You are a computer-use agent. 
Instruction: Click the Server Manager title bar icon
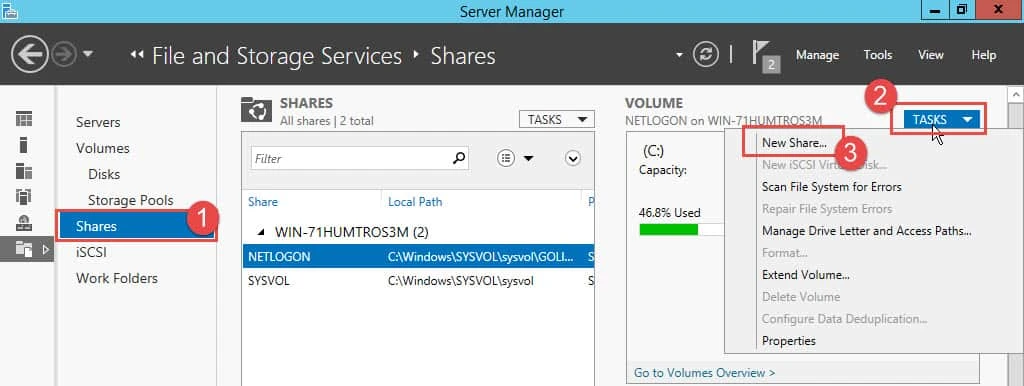click(x=10, y=10)
